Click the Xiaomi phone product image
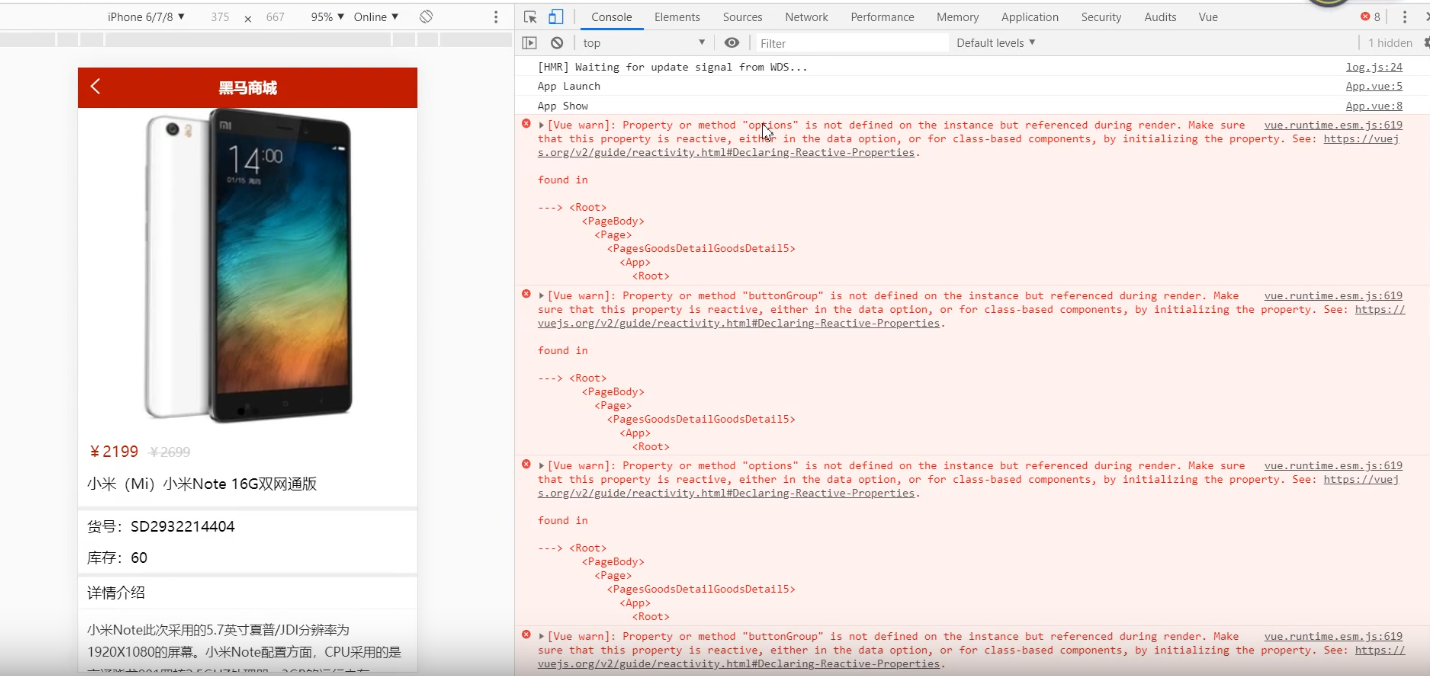Viewport: 1430px width, 676px height. (248, 265)
